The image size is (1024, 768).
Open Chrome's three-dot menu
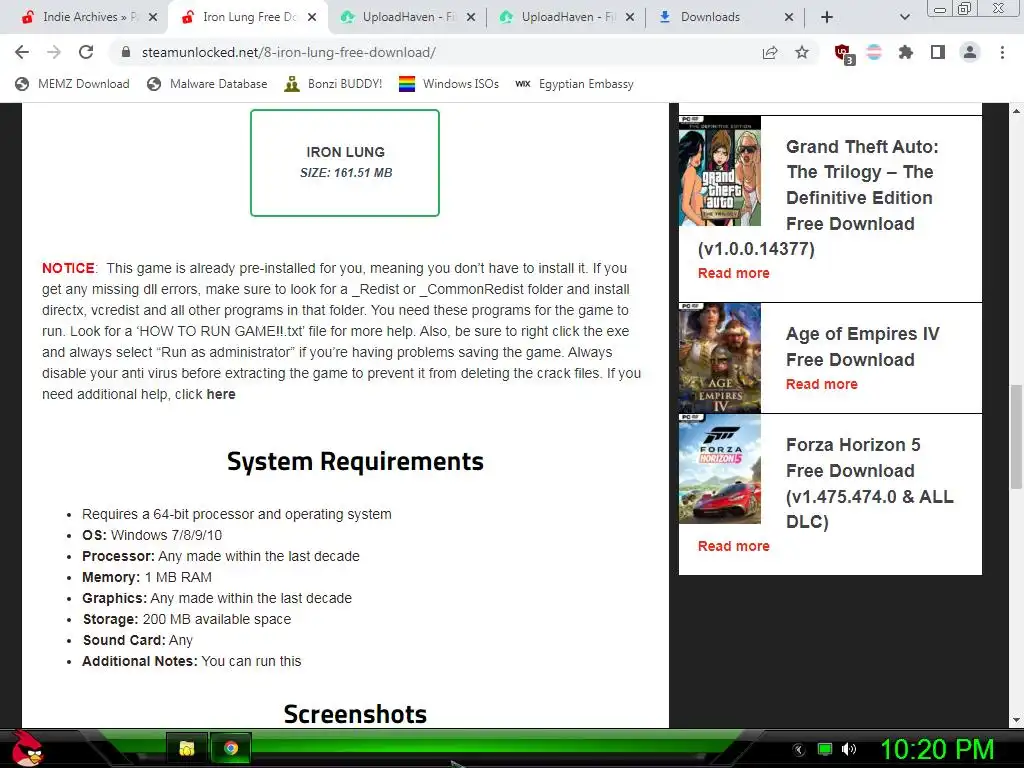tap(1002, 52)
